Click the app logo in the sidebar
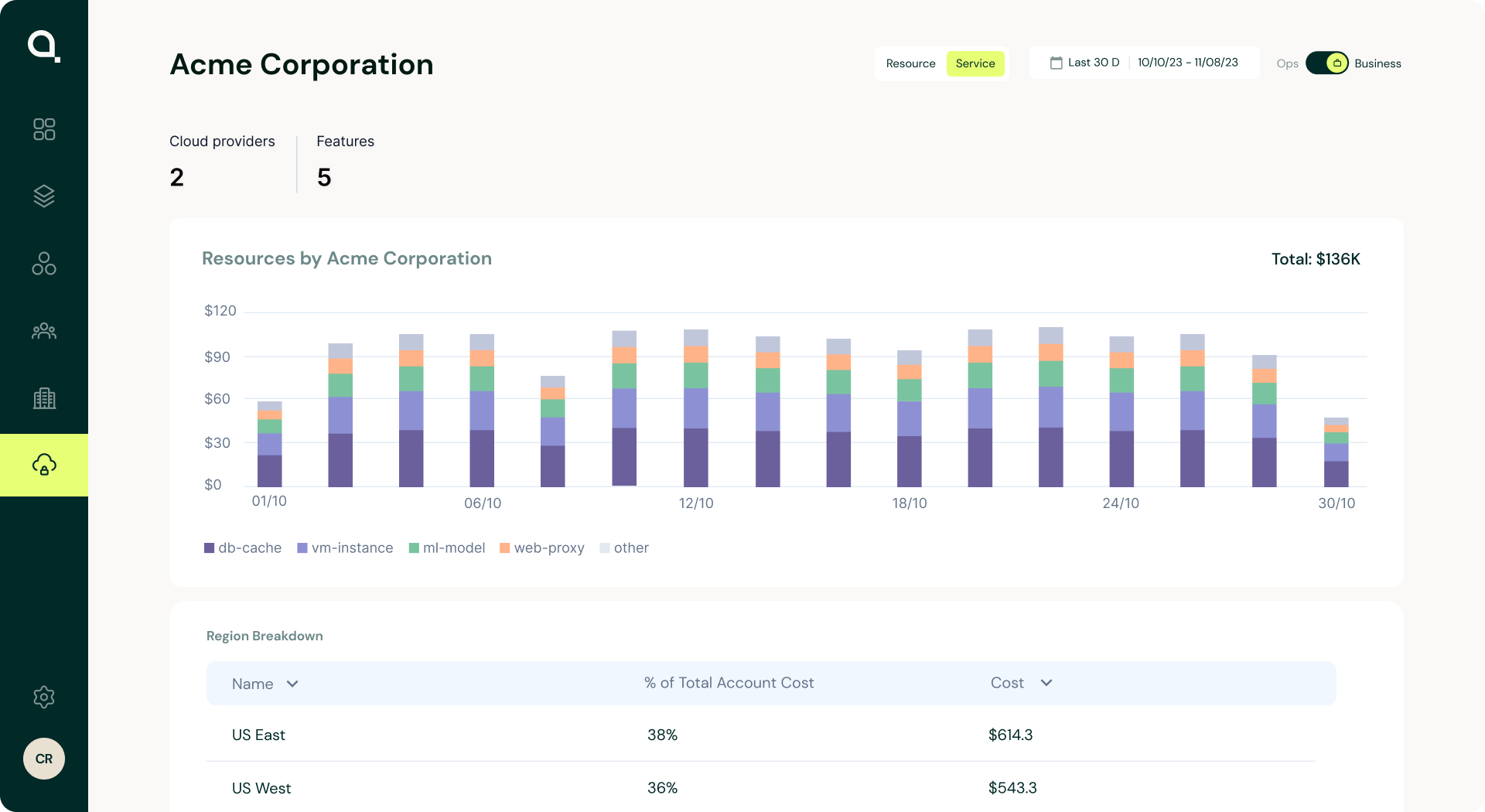Image resolution: width=1485 pixels, height=812 pixels. point(44,46)
